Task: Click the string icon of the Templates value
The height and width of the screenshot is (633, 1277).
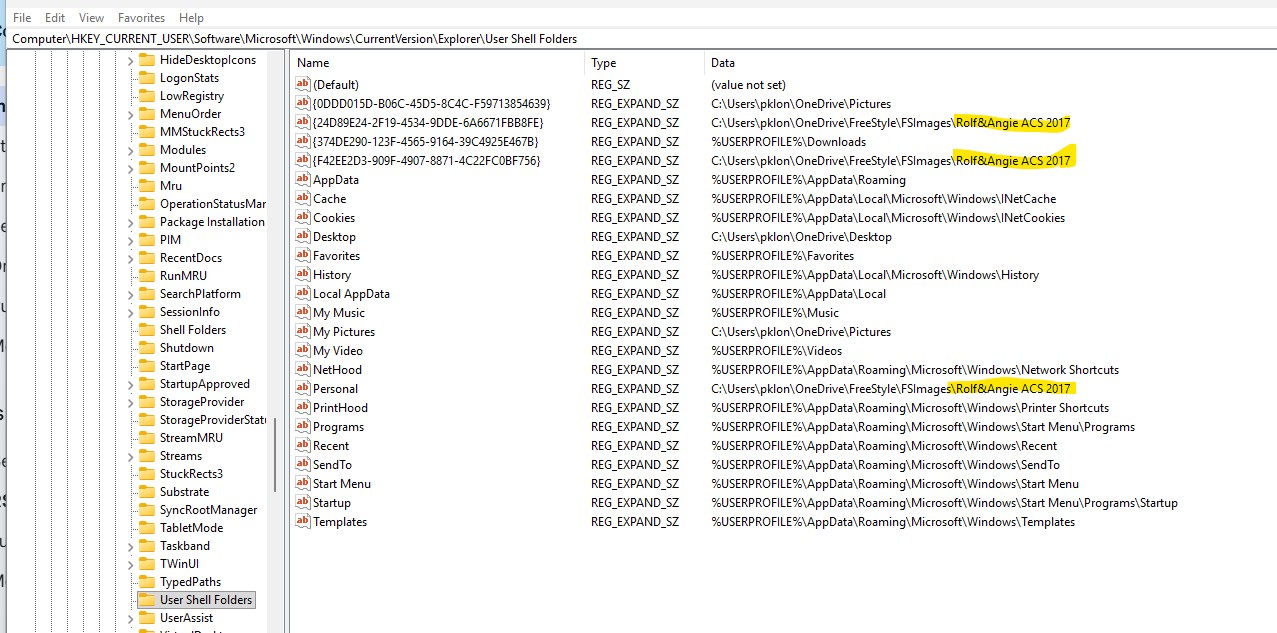Action: tap(303, 522)
